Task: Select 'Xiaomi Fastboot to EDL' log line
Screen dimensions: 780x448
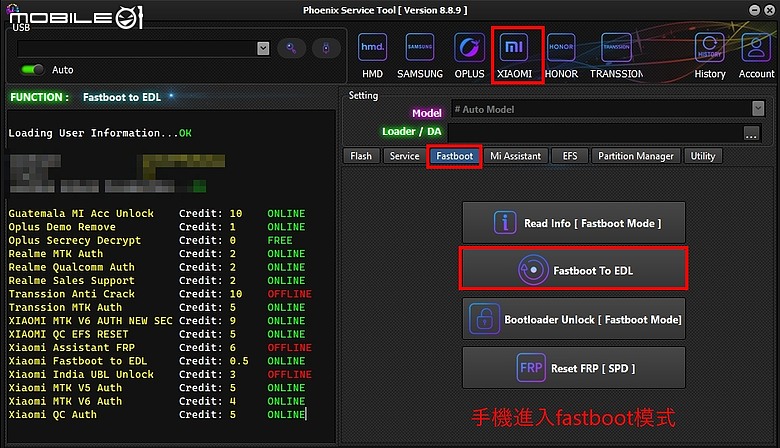Action: 157,361
